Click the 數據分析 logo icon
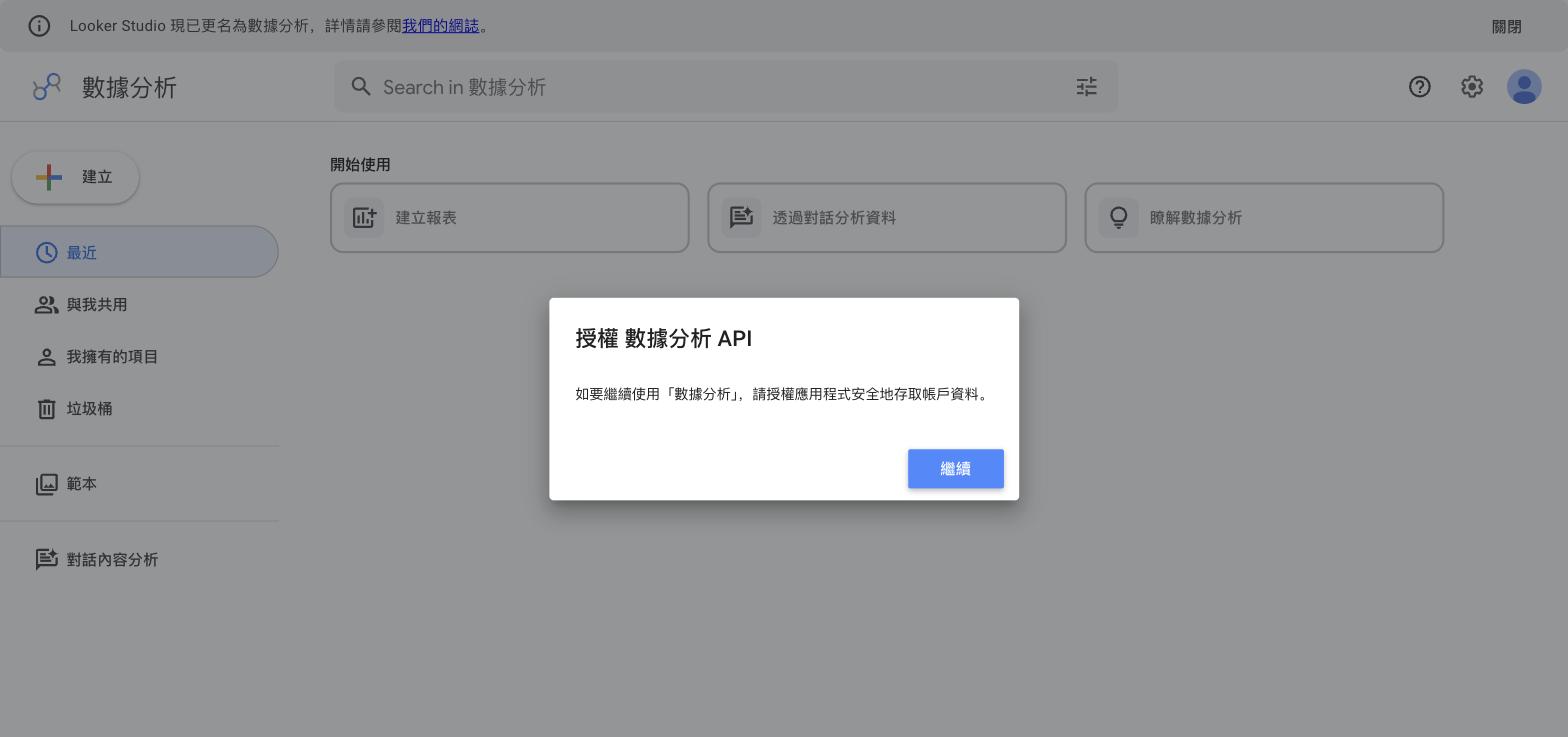 pos(46,87)
